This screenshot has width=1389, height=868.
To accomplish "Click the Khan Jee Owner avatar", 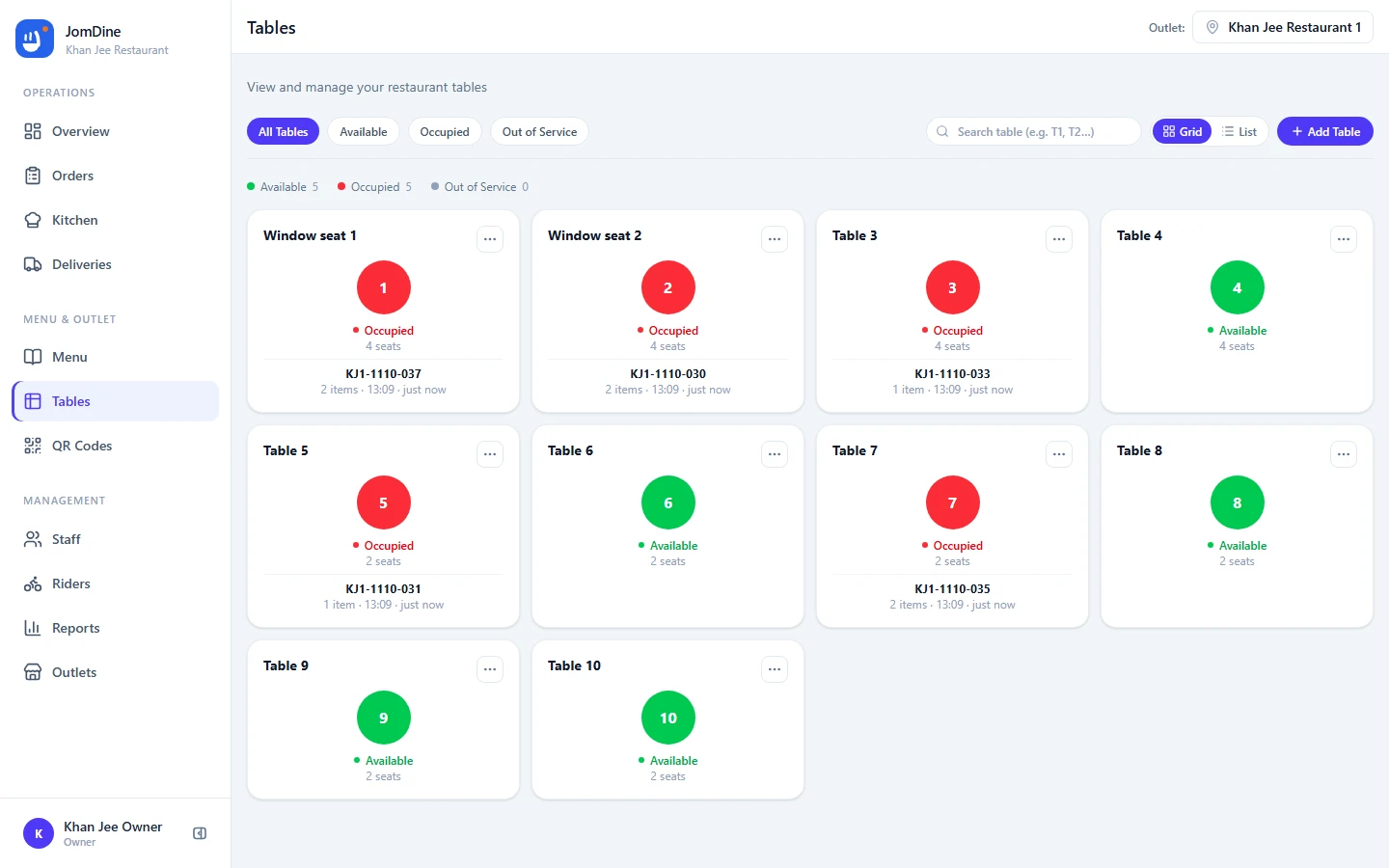I will [x=39, y=833].
